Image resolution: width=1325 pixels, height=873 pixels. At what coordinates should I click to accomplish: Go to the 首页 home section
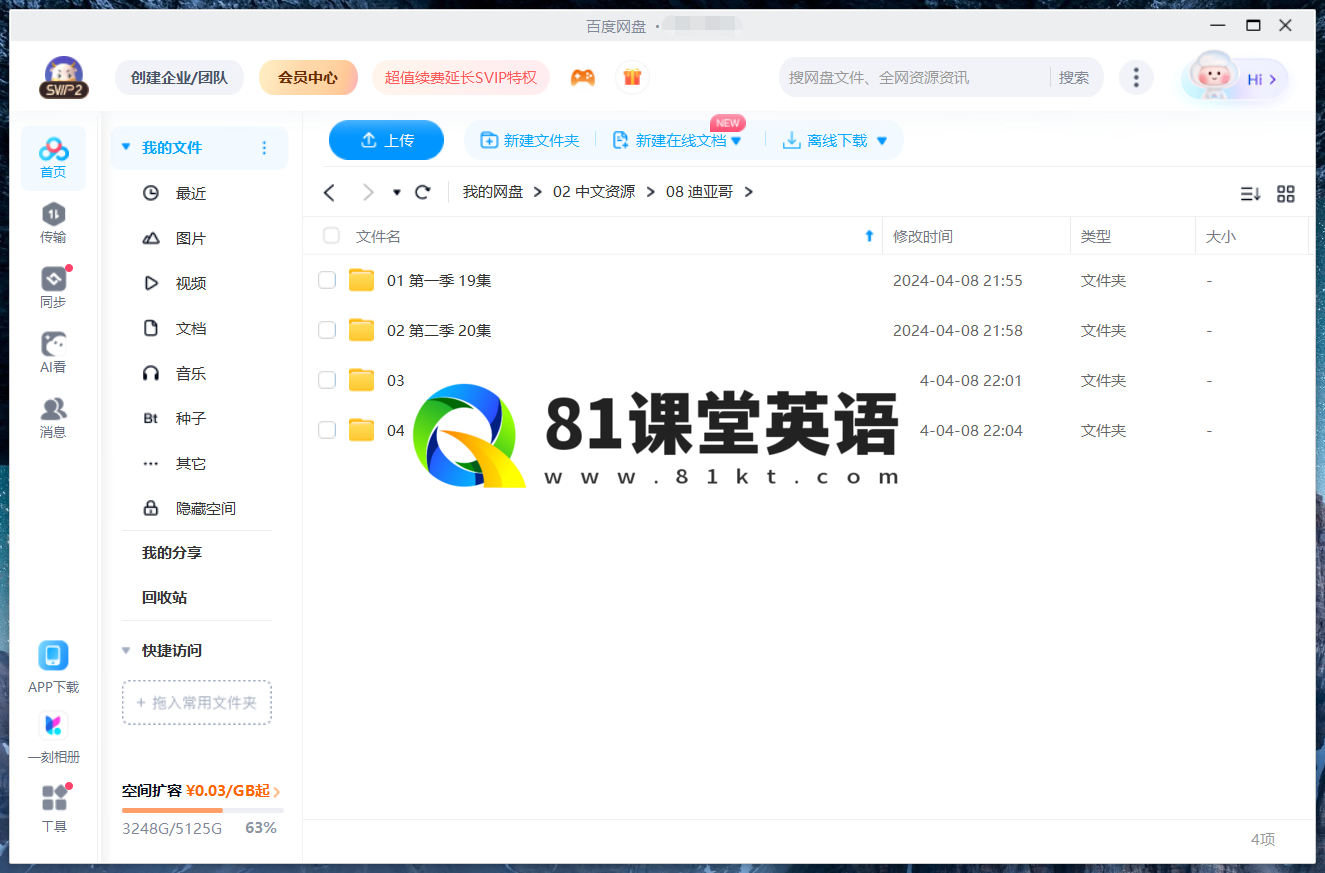point(54,158)
